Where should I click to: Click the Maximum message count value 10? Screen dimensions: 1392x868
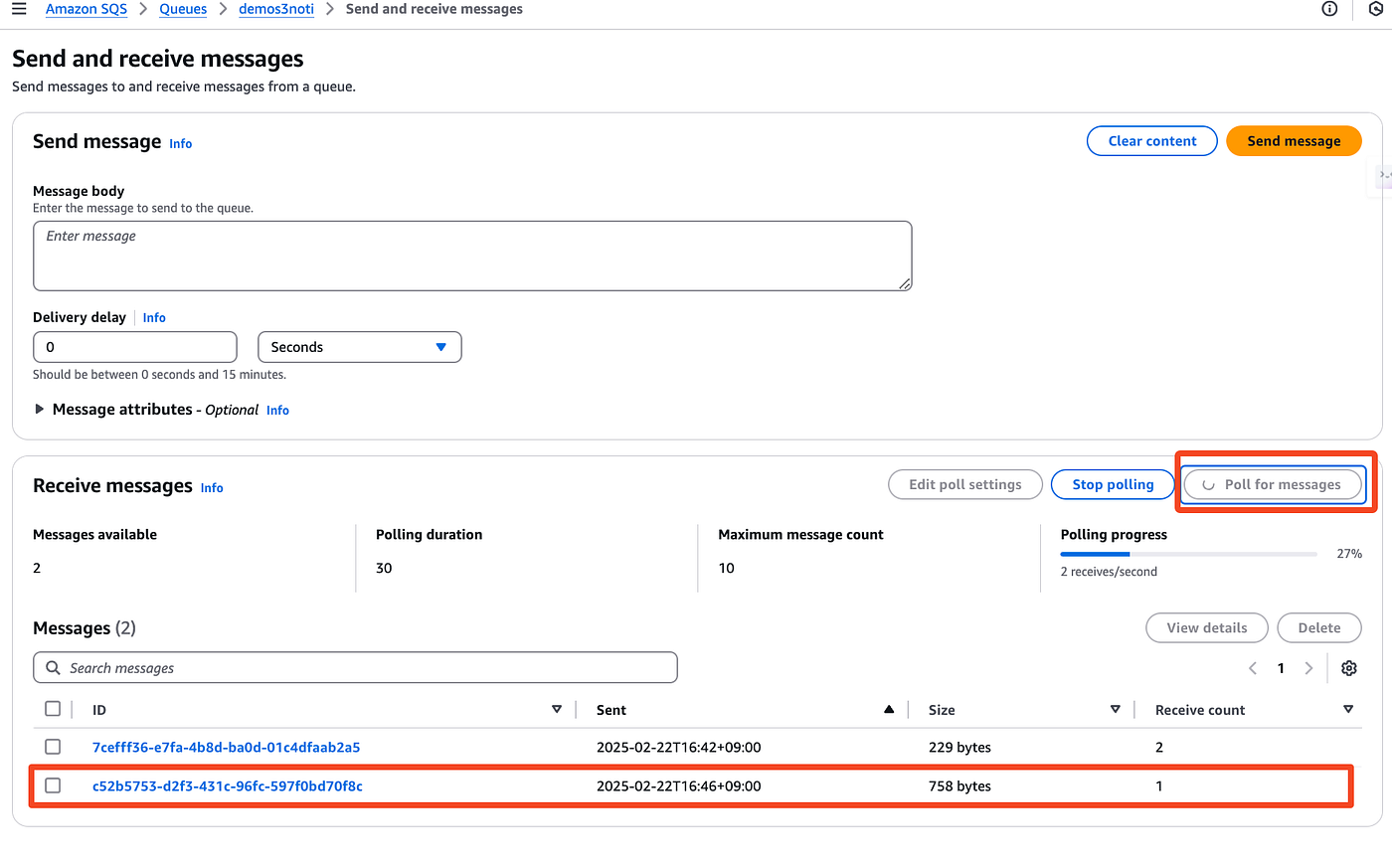click(x=727, y=569)
